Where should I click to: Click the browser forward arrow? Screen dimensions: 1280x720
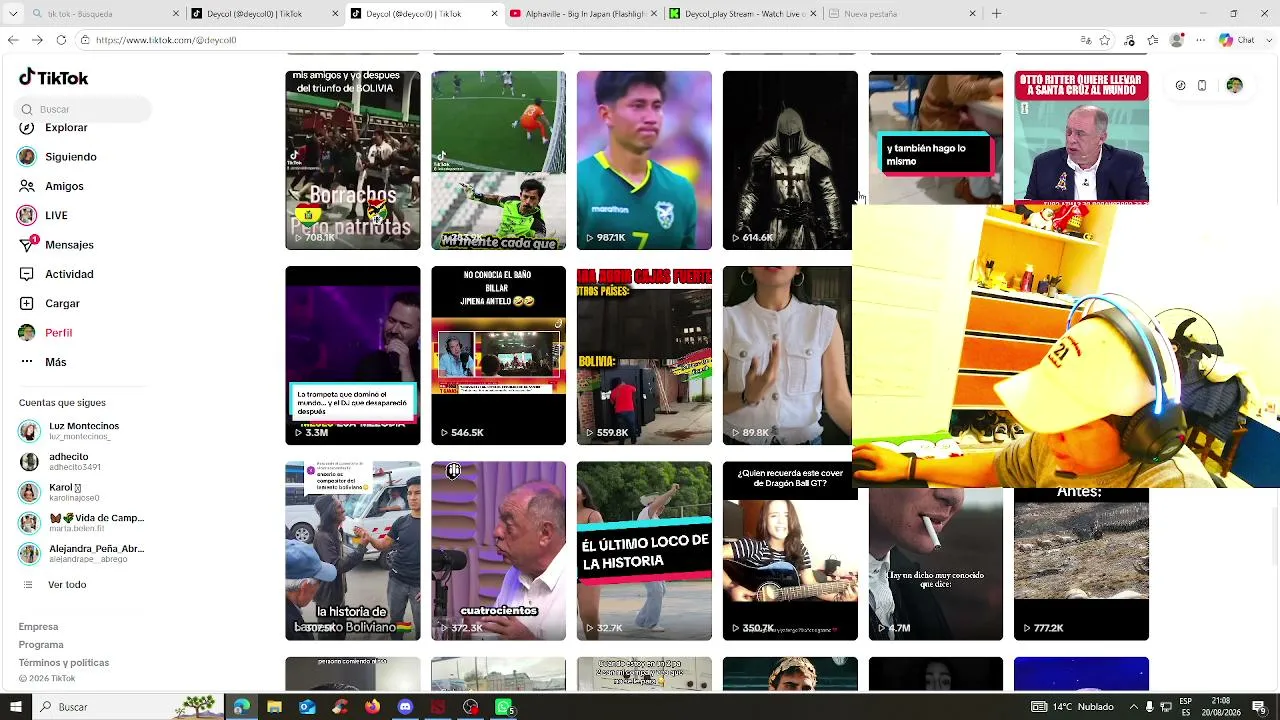point(37,40)
